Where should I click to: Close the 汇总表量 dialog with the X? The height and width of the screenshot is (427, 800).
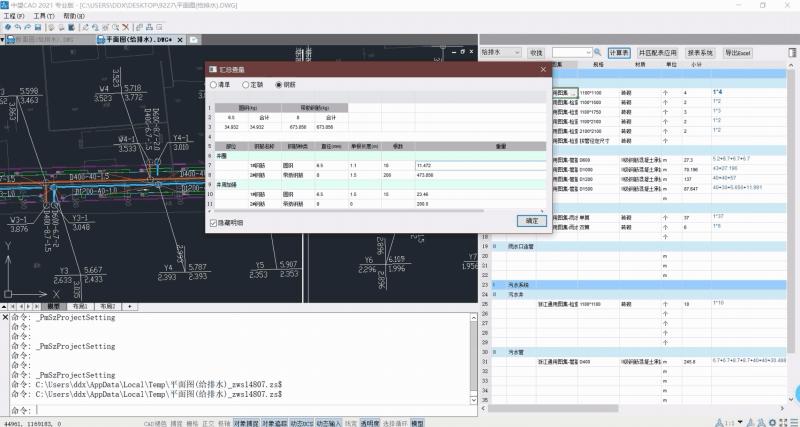click(543, 70)
